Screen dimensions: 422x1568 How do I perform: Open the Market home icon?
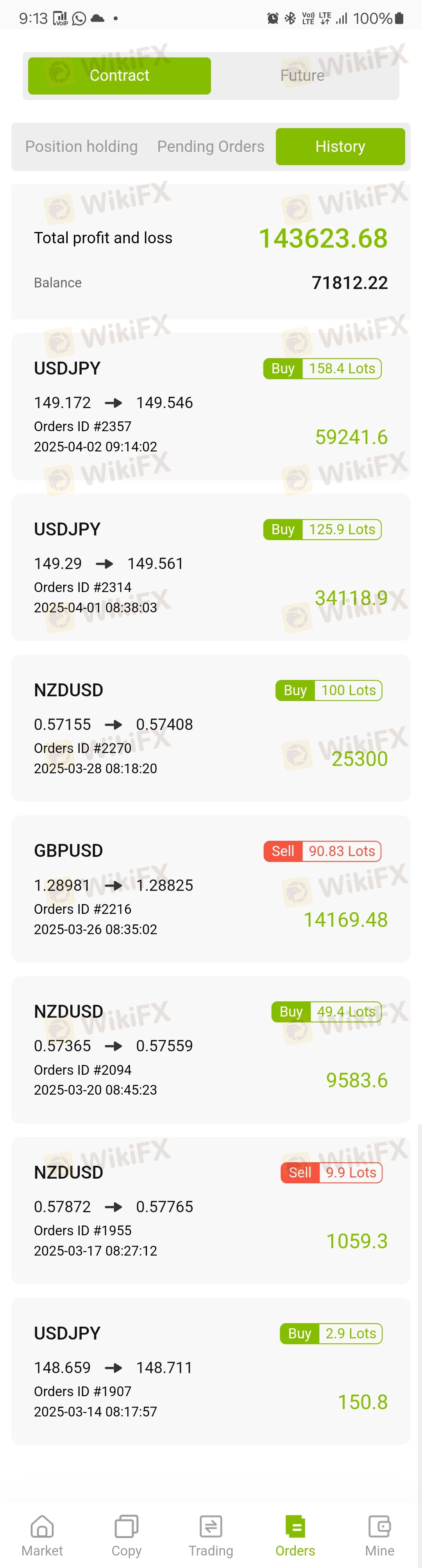(x=42, y=1526)
